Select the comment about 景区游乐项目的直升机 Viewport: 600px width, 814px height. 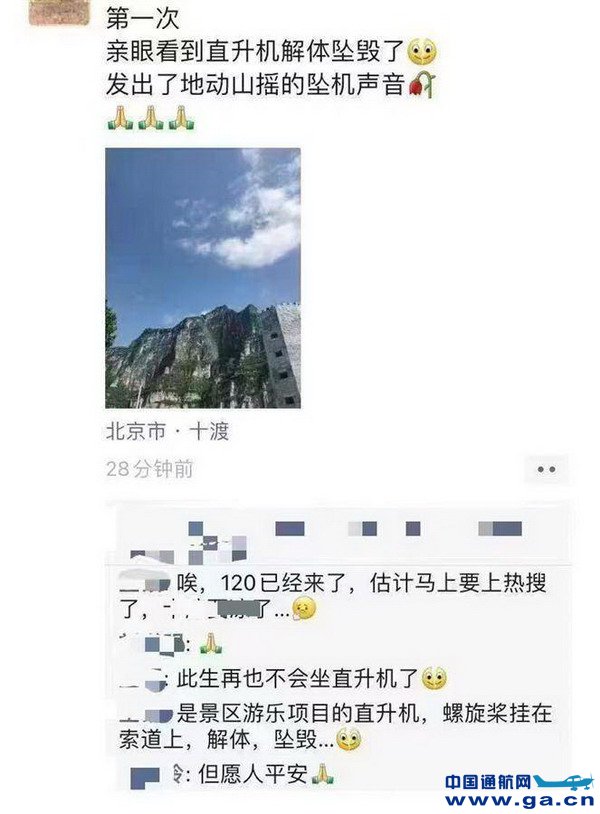tap(335, 726)
